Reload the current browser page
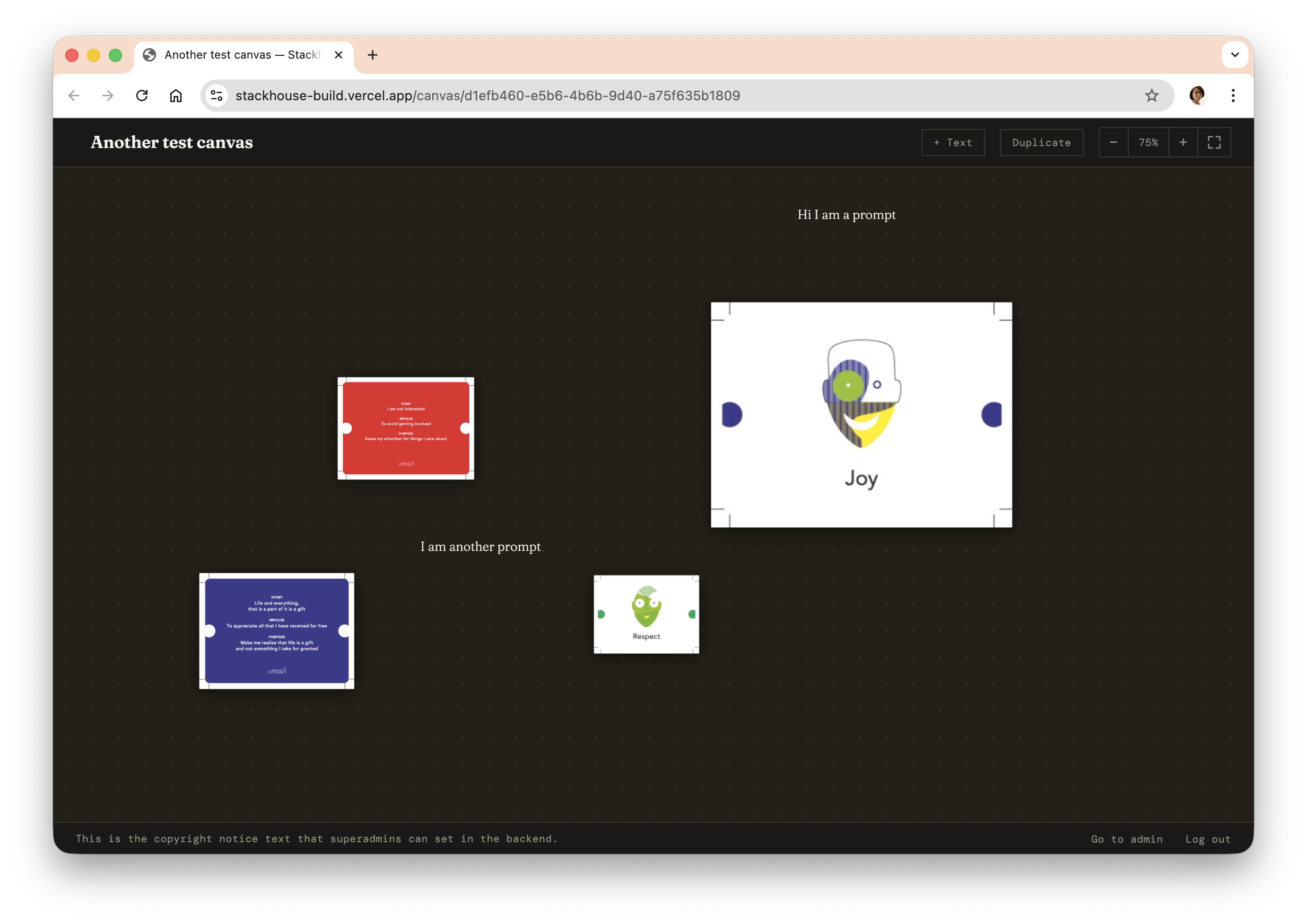Screen dimensions: 1307x924 coord(142,96)
